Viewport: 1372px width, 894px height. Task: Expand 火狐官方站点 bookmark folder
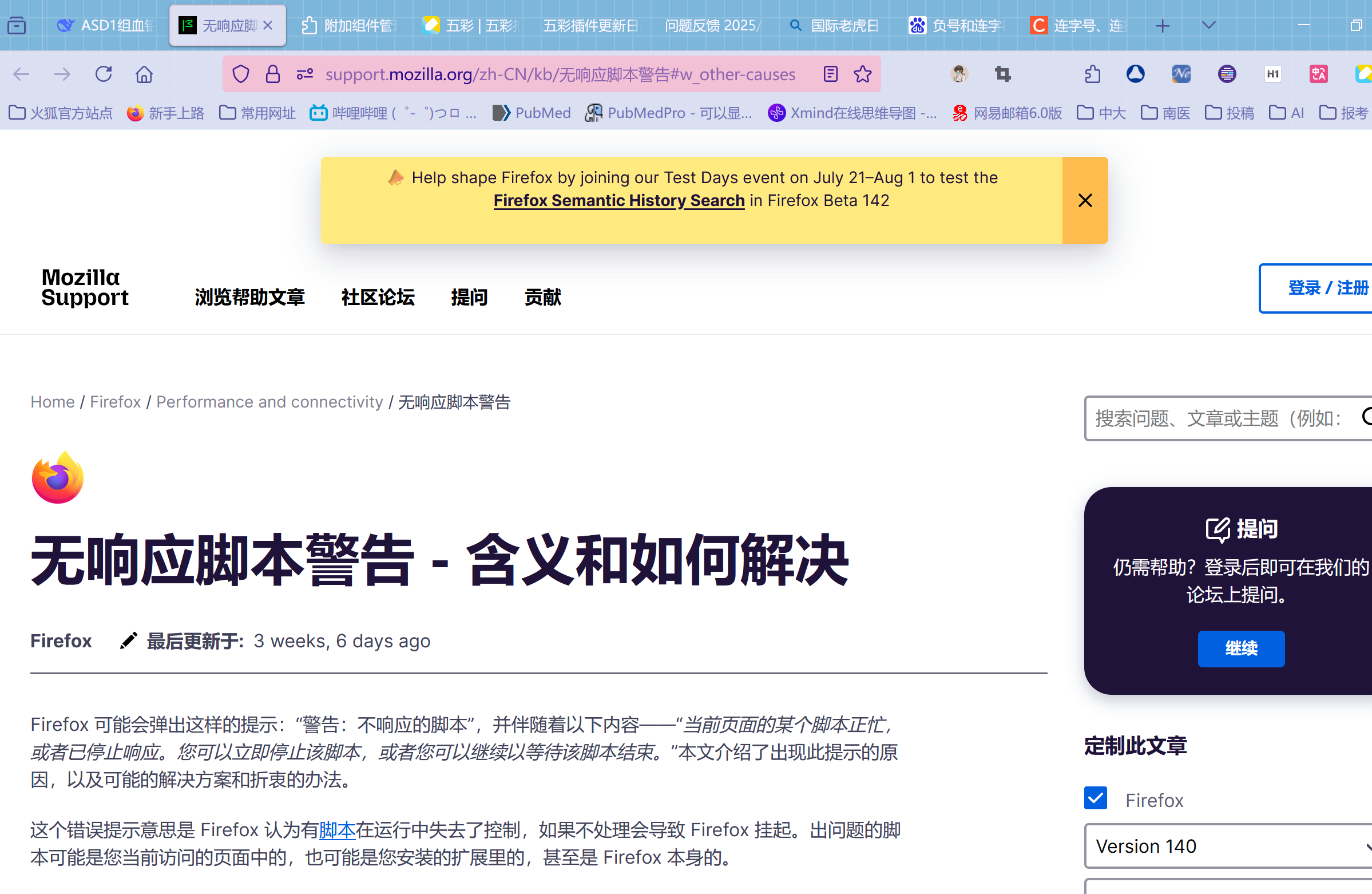click(61, 113)
